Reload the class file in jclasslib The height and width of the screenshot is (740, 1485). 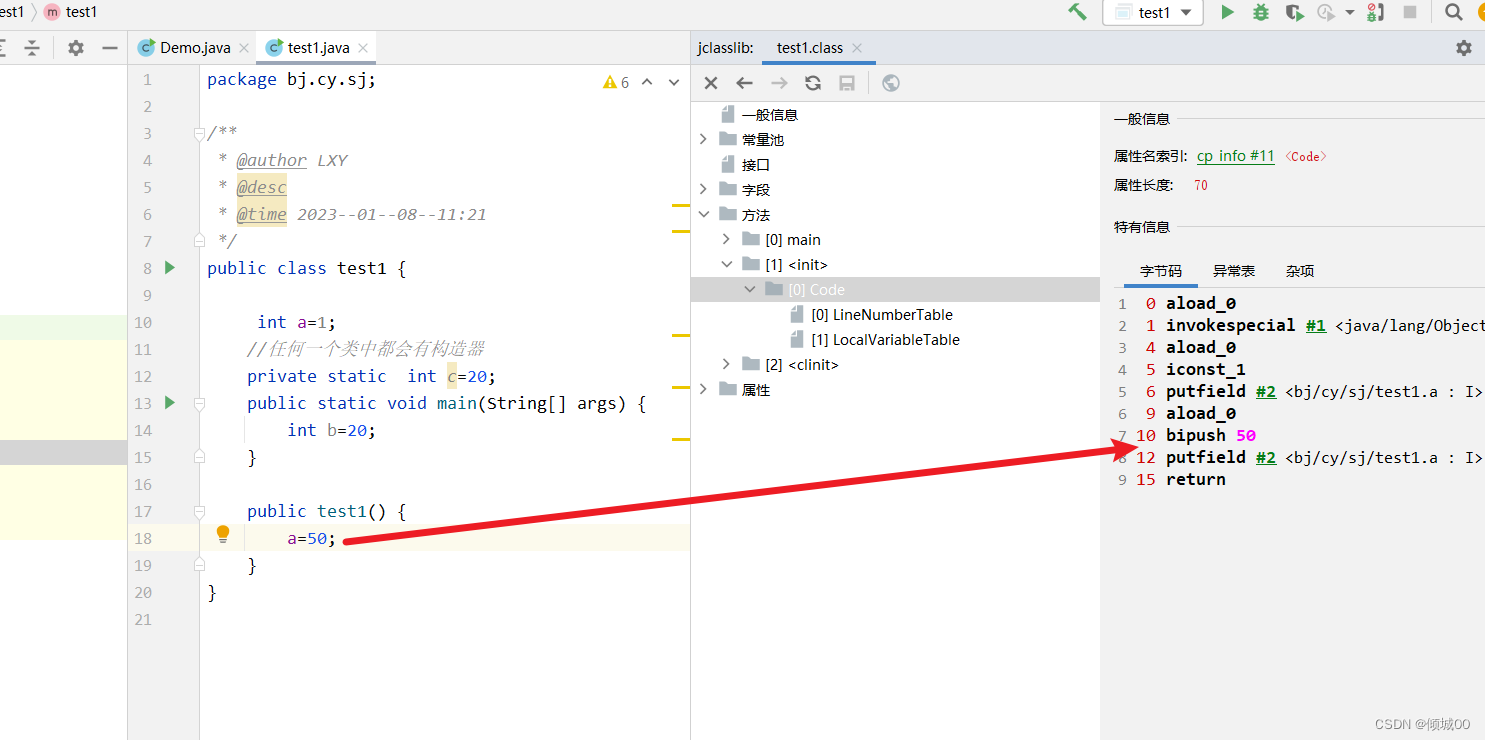[813, 83]
